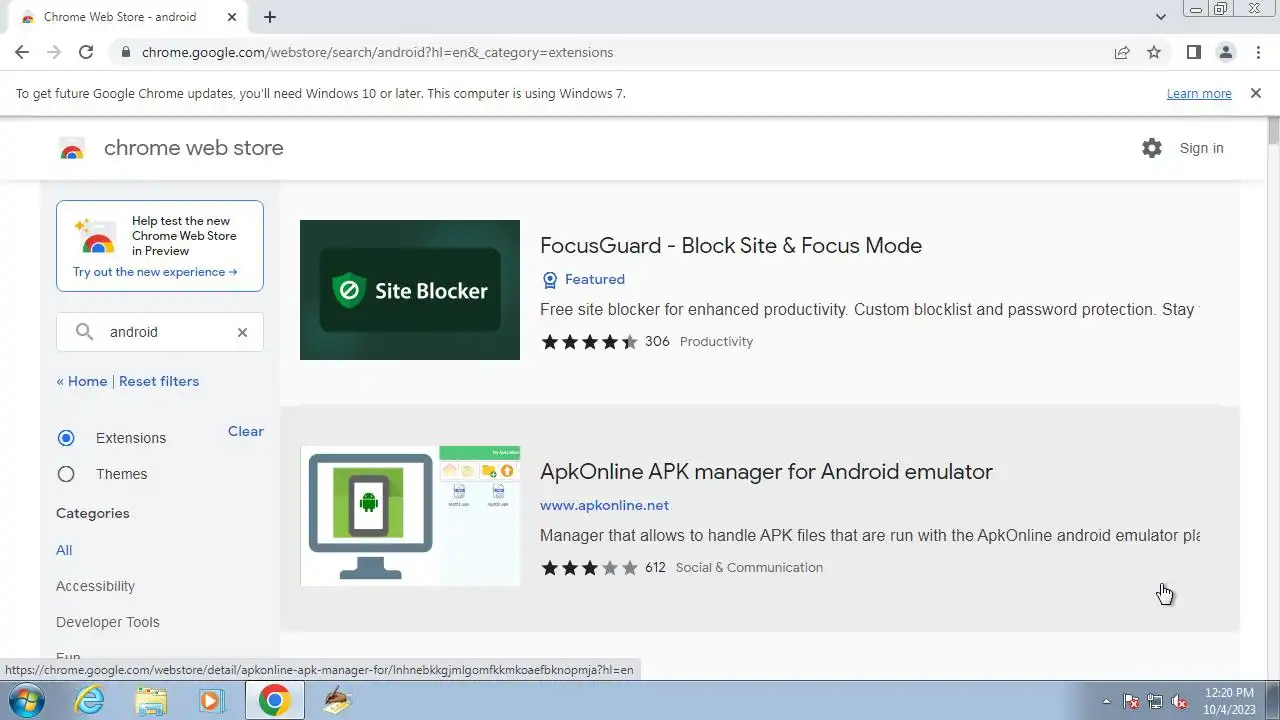Select the All category
1280x720 pixels.
(x=64, y=550)
